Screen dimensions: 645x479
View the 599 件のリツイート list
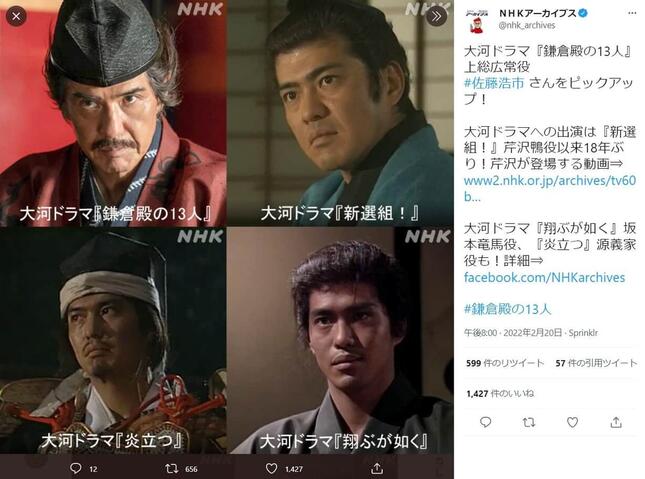[505, 363]
